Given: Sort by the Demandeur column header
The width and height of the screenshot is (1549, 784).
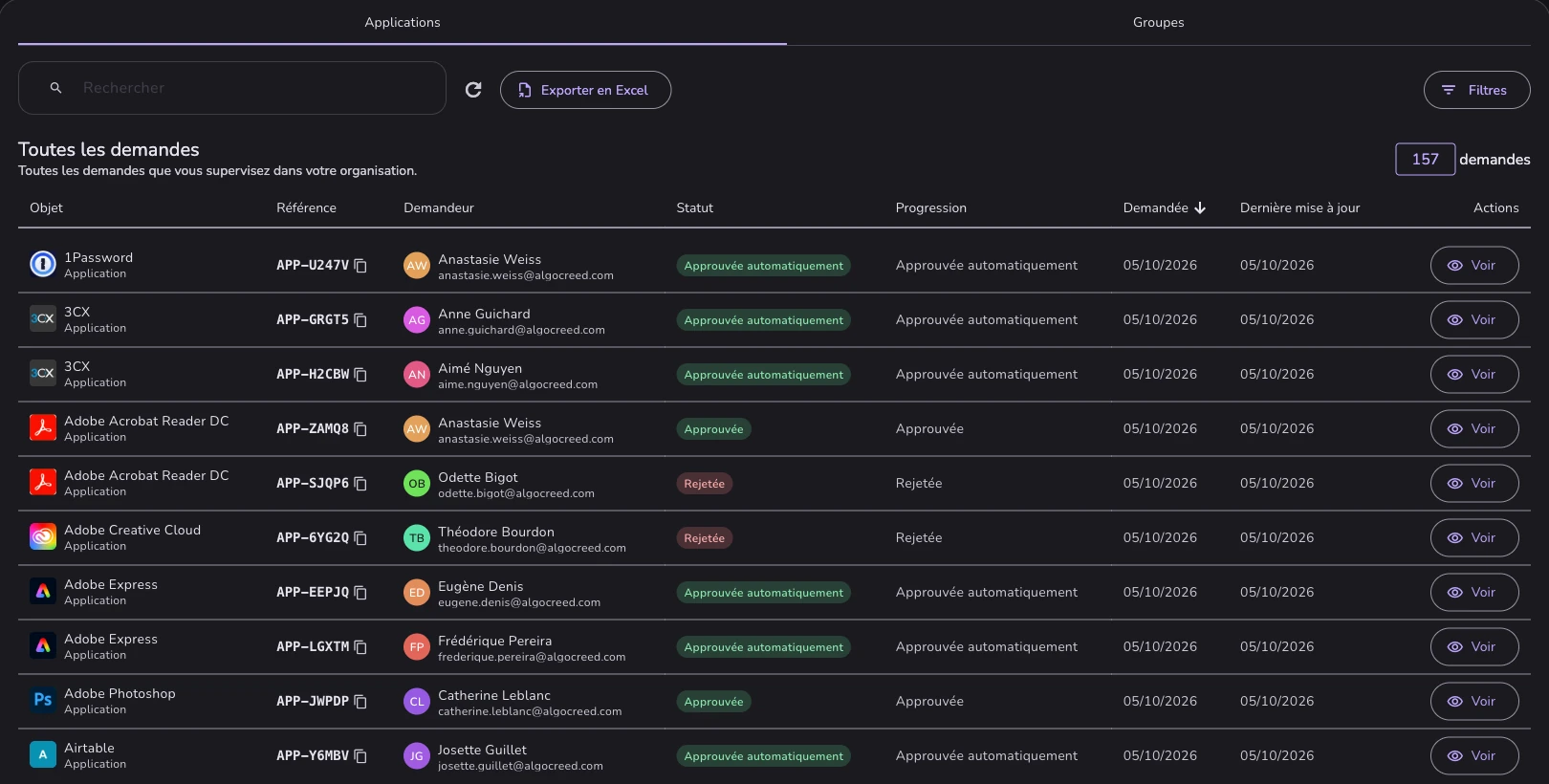Looking at the screenshot, I should coord(438,207).
